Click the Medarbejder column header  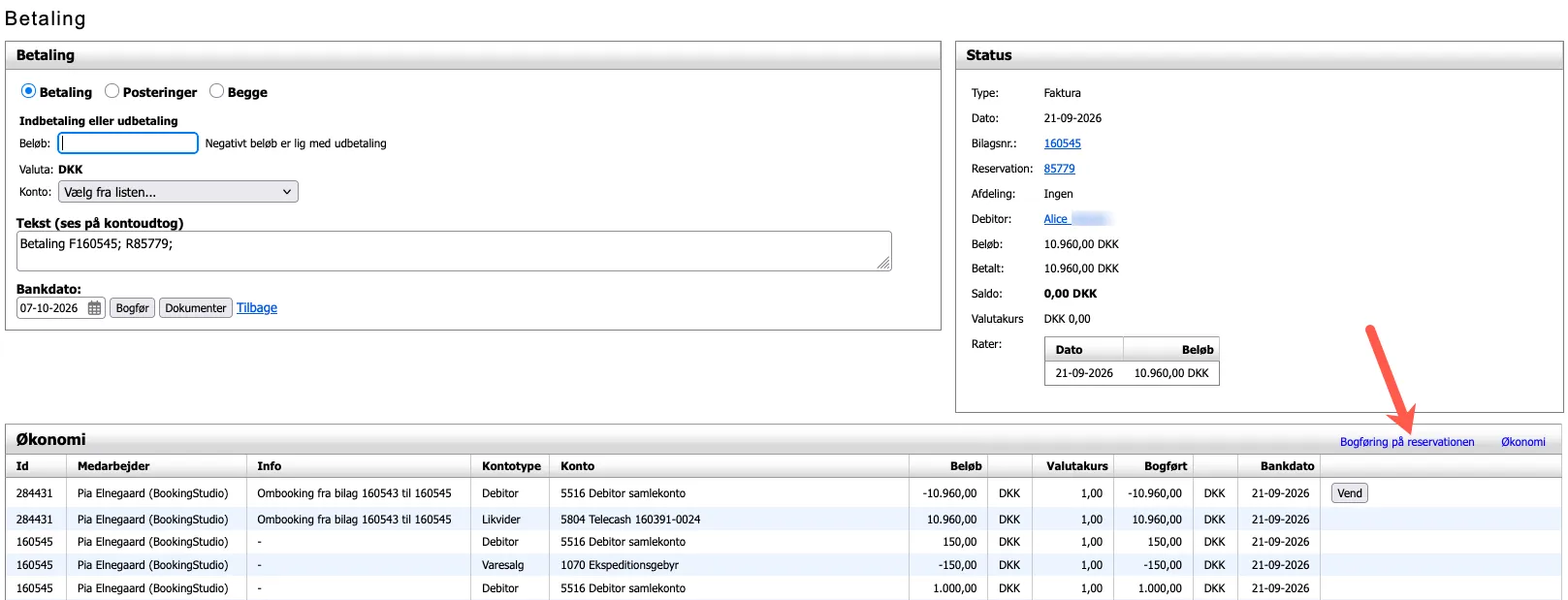(x=113, y=466)
